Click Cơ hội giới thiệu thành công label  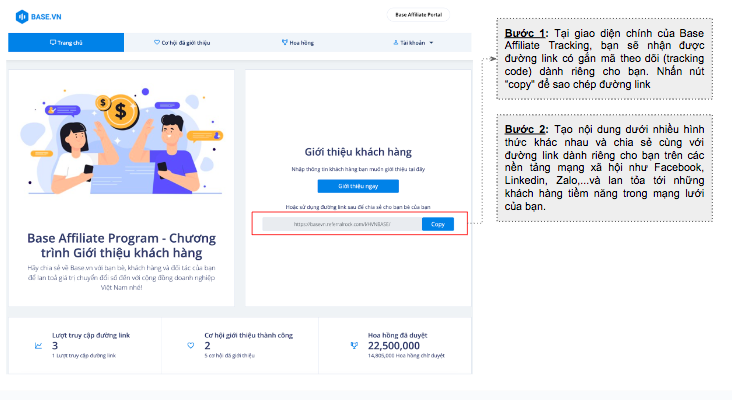click(x=248, y=335)
